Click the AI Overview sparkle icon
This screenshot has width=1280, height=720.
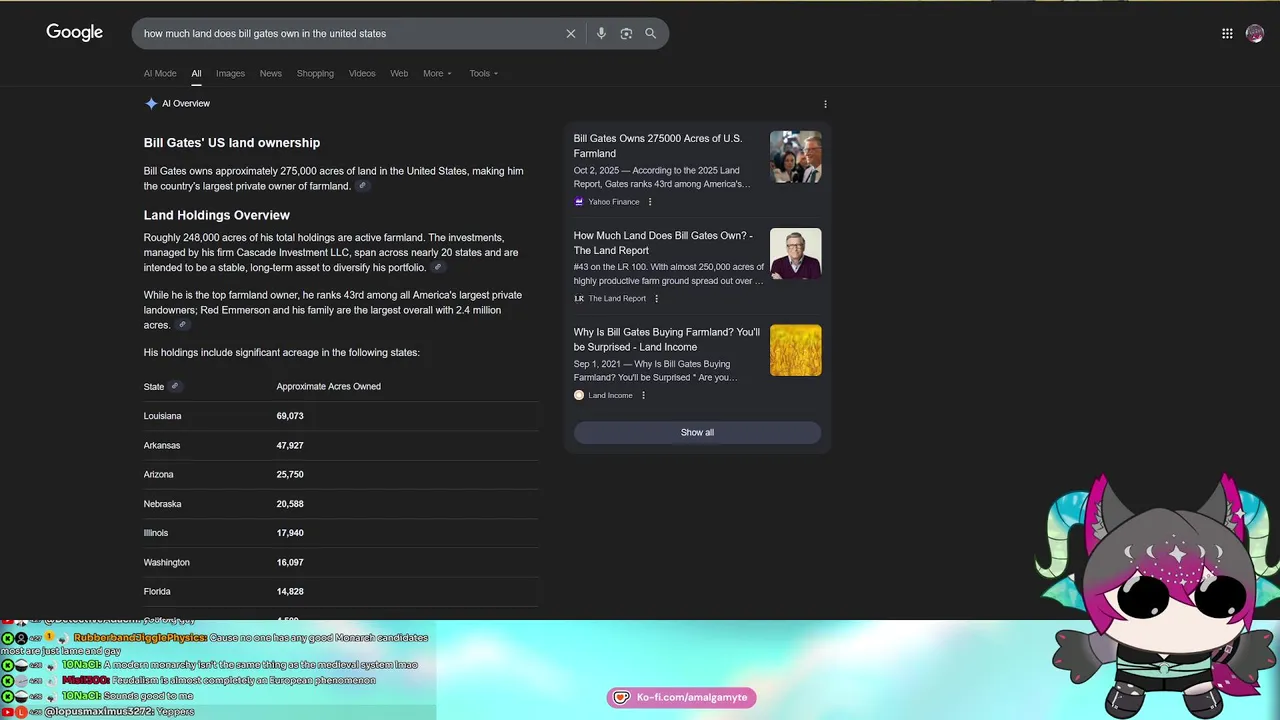point(151,103)
